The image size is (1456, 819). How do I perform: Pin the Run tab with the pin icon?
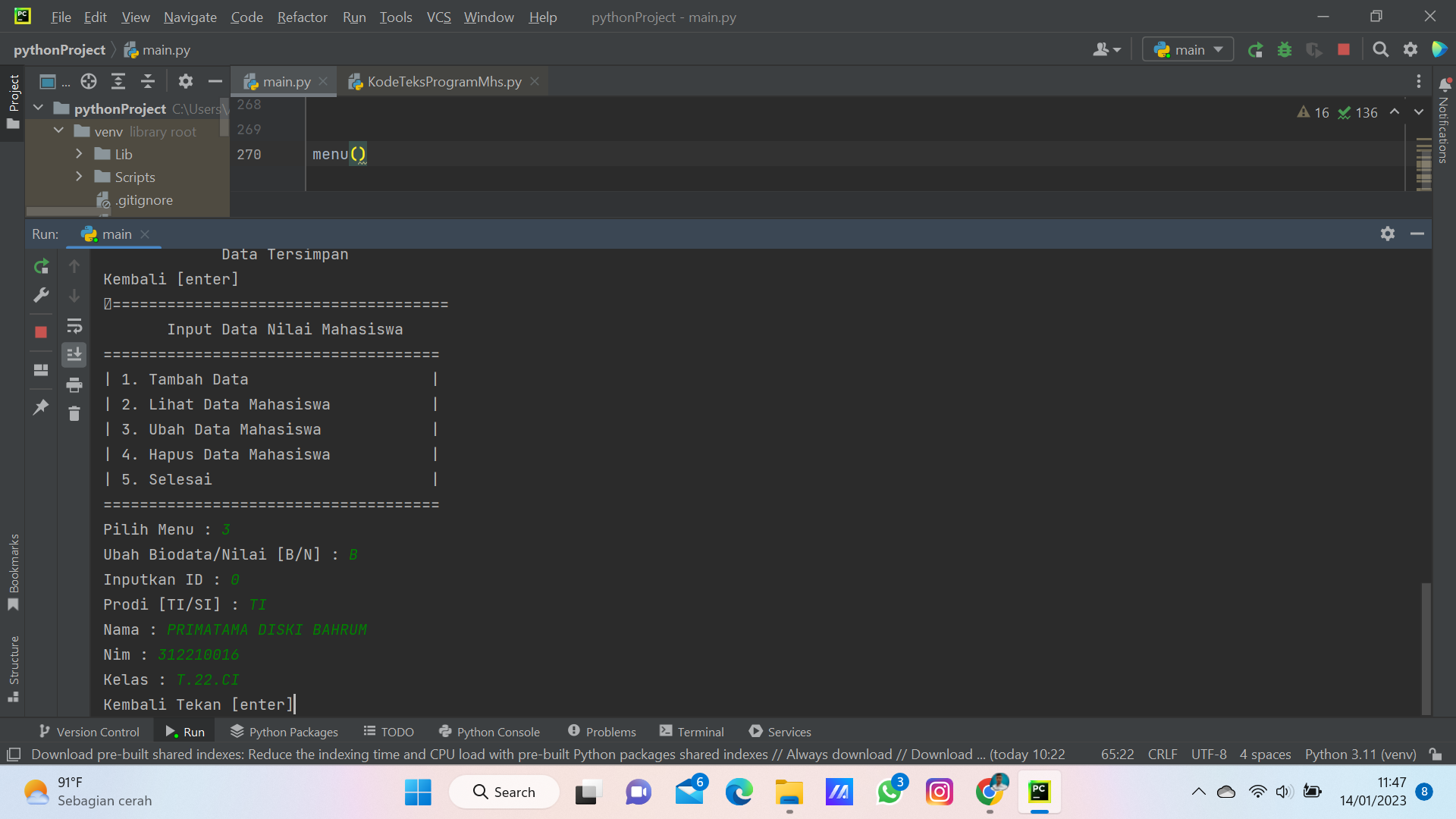click(x=41, y=407)
